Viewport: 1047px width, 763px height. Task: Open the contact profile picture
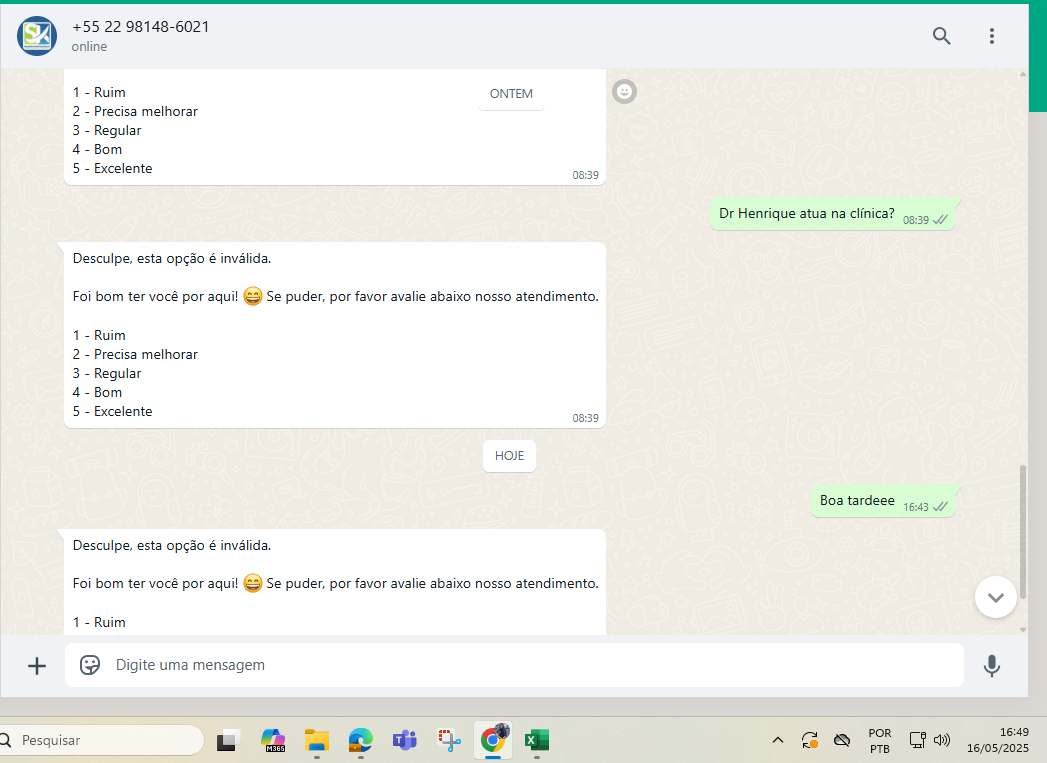click(37, 36)
